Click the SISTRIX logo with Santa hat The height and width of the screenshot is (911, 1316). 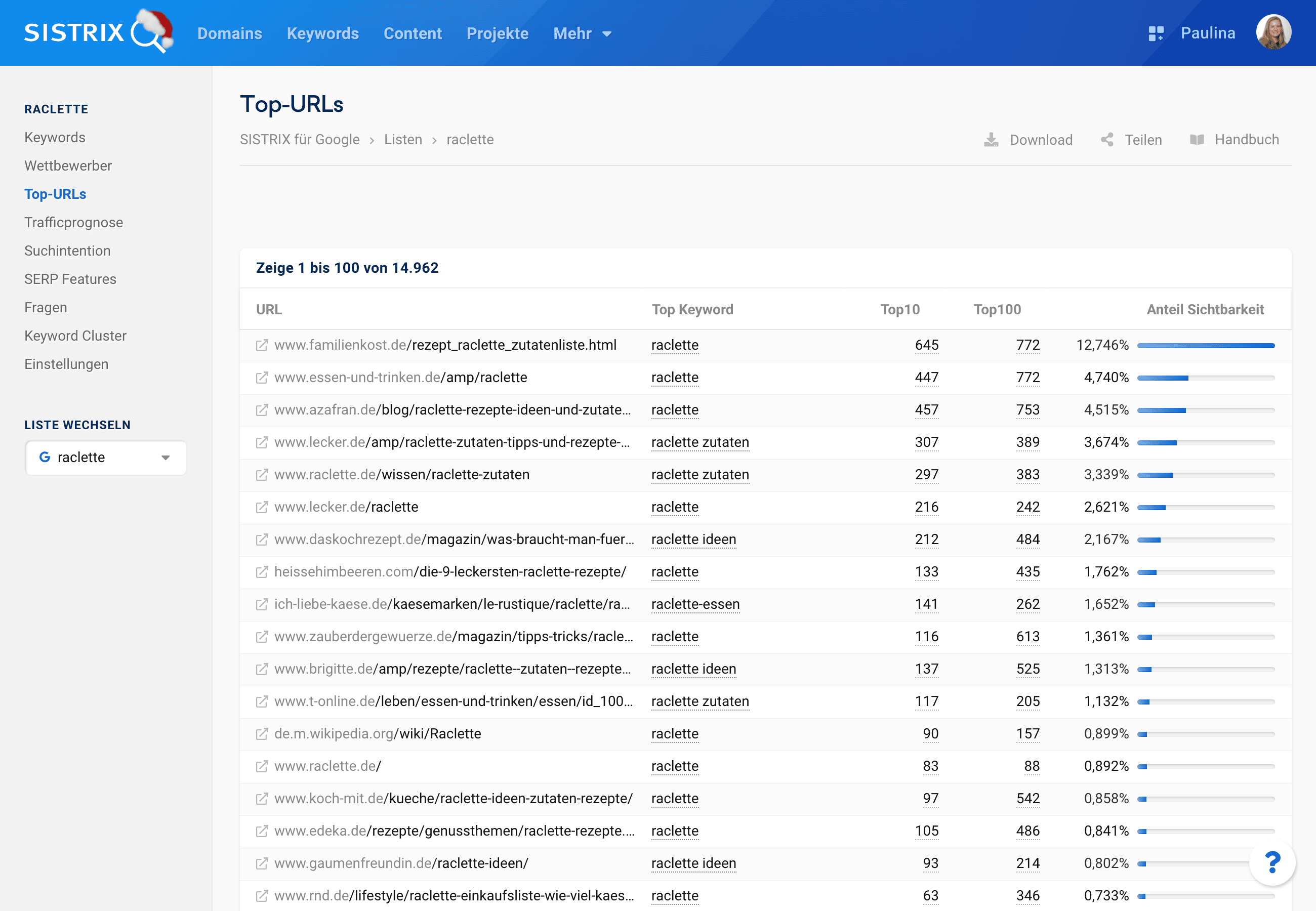click(98, 32)
